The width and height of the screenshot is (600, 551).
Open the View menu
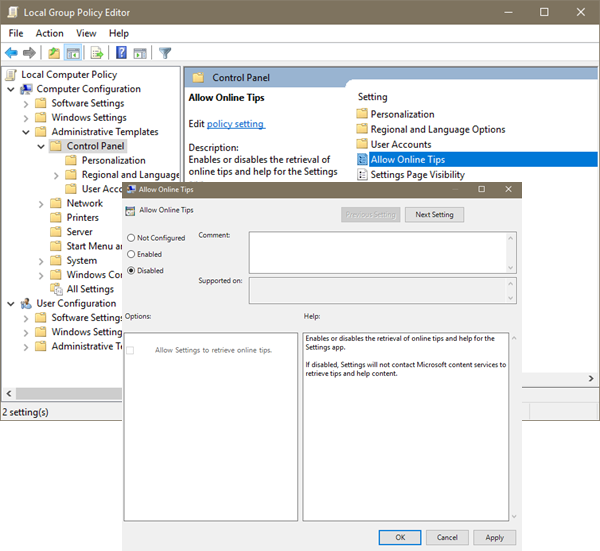(86, 33)
